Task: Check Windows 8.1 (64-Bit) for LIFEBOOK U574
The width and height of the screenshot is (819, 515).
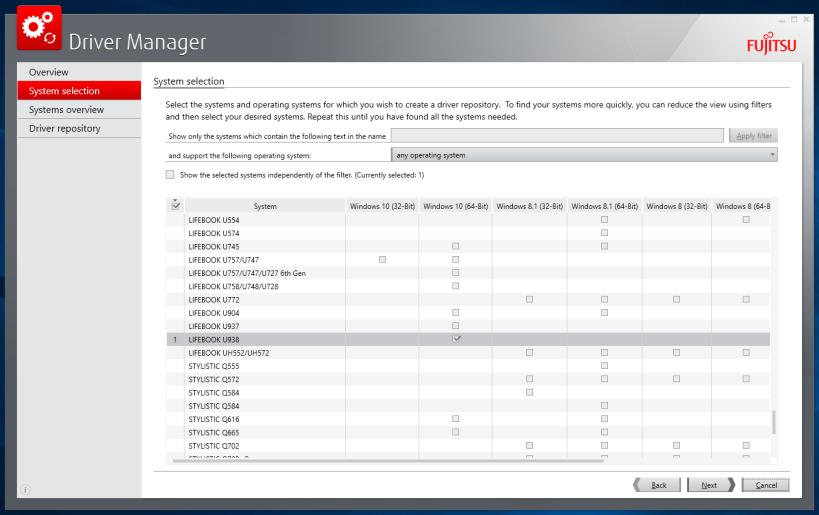Action: point(604,232)
